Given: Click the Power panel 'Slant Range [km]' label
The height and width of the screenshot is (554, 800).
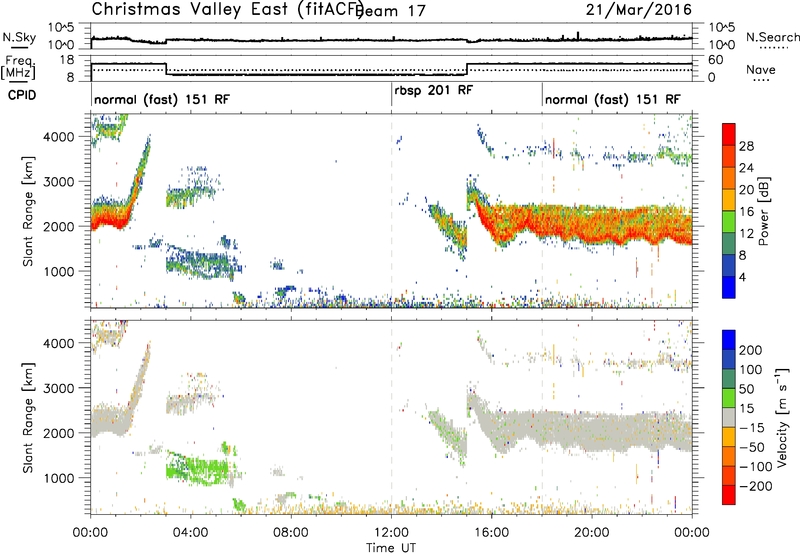Looking at the screenshot, I should [x=28, y=211].
